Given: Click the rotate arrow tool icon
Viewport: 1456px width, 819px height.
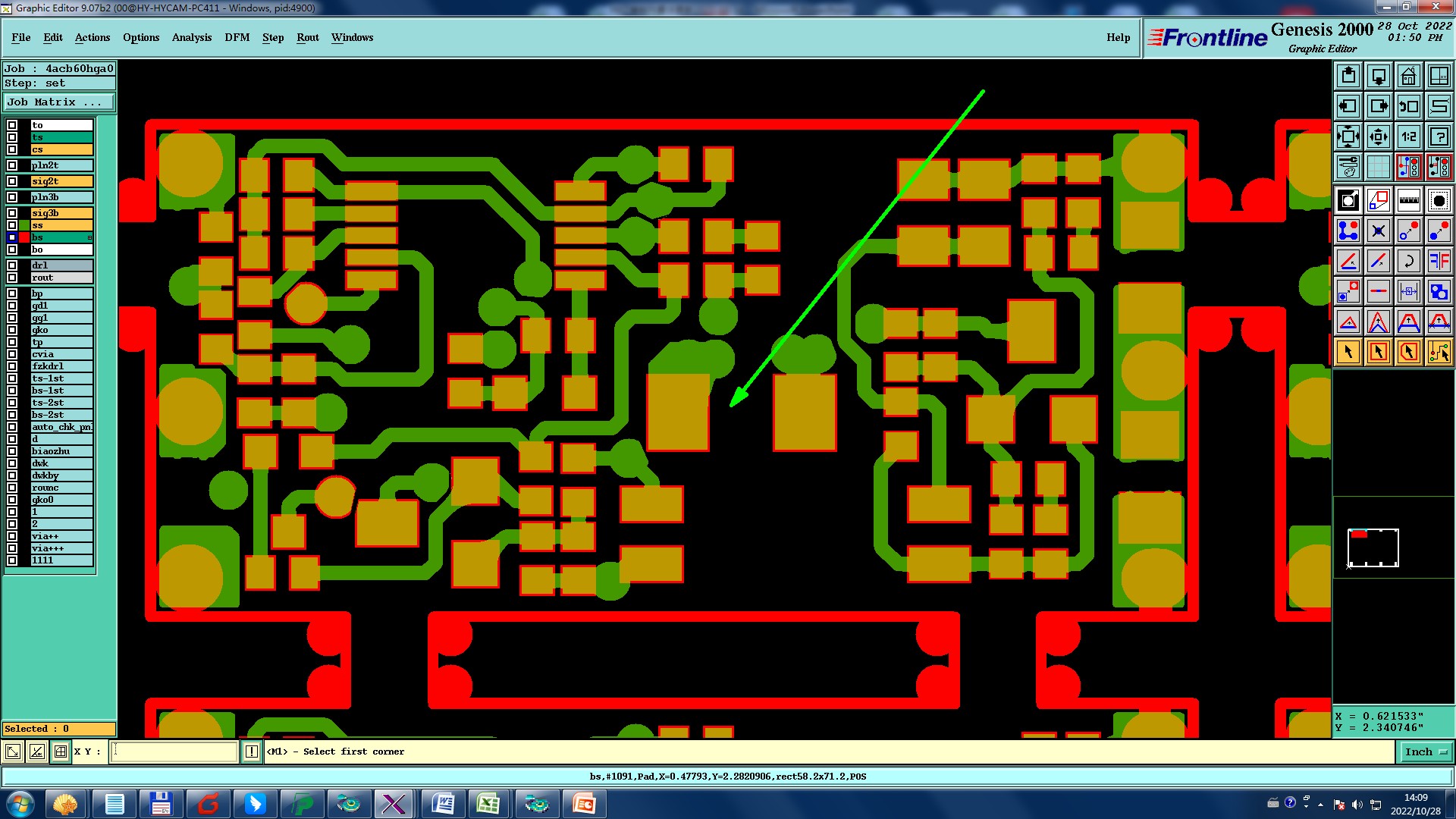Looking at the screenshot, I should click(x=1408, y=261).
